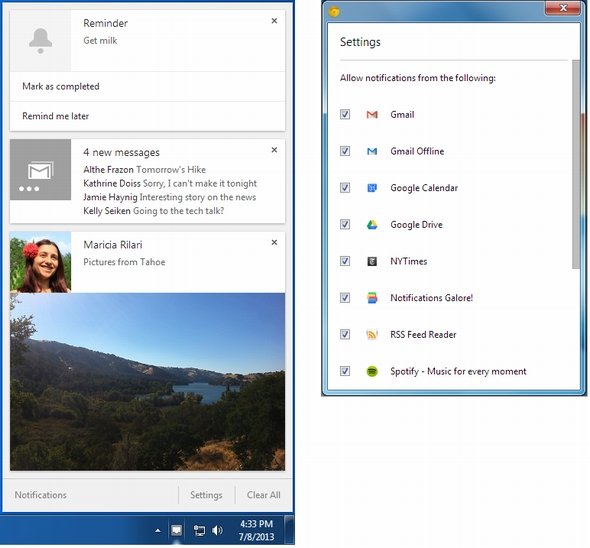Select Remind me later
Image resolution: width=590 pixels, height=548 pixels.
point(148,116)
